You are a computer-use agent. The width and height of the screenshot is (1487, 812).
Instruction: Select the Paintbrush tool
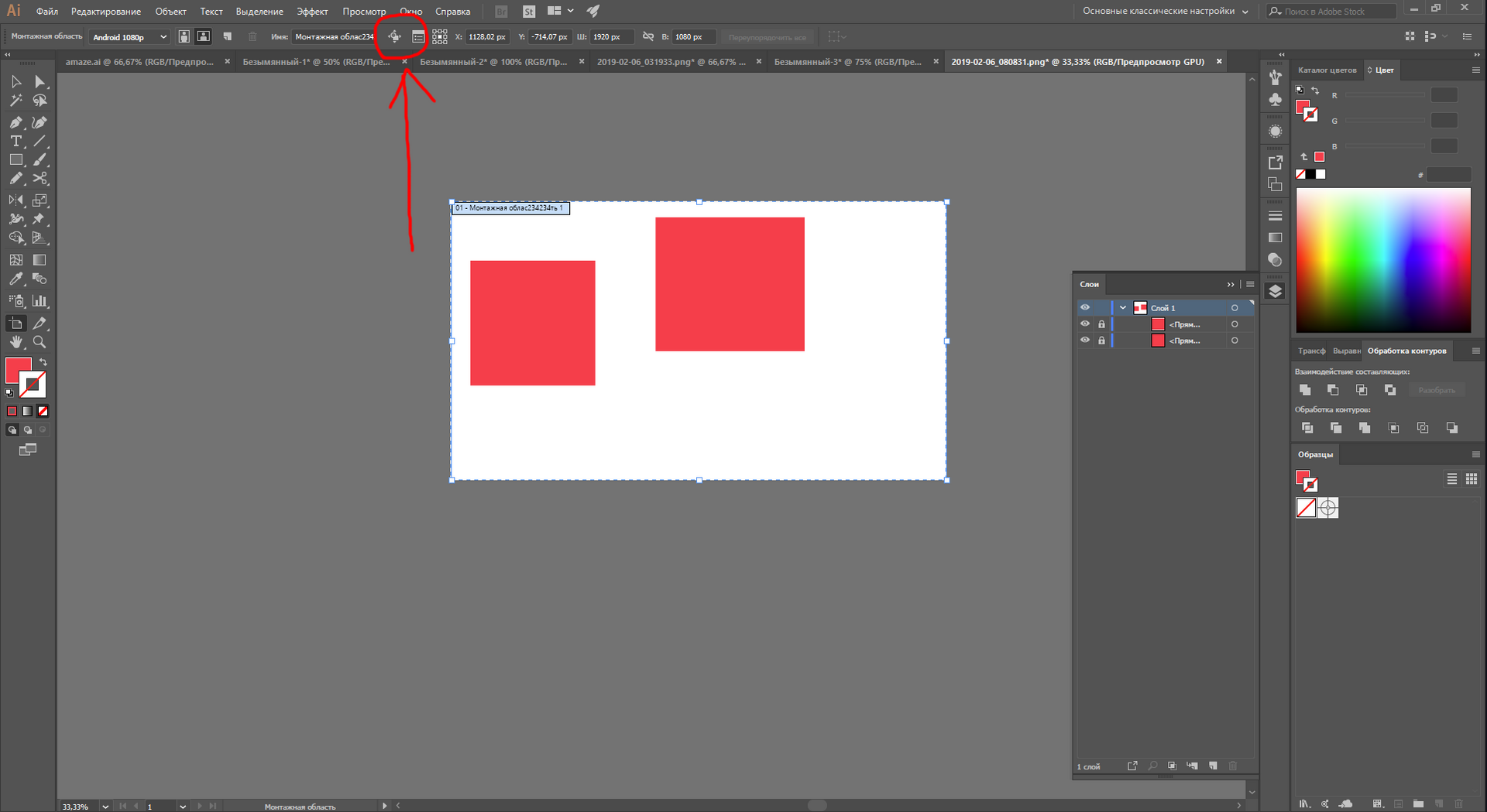(x=39, y=159)
